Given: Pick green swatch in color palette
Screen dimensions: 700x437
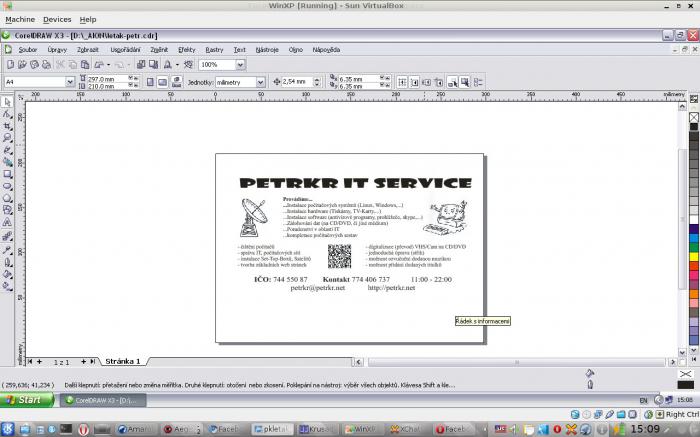Looking at the screenshot, I should 694,248.
